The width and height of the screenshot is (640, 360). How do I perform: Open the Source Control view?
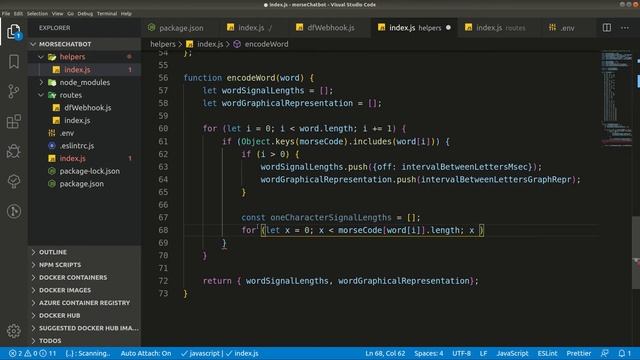click(13, 91)
